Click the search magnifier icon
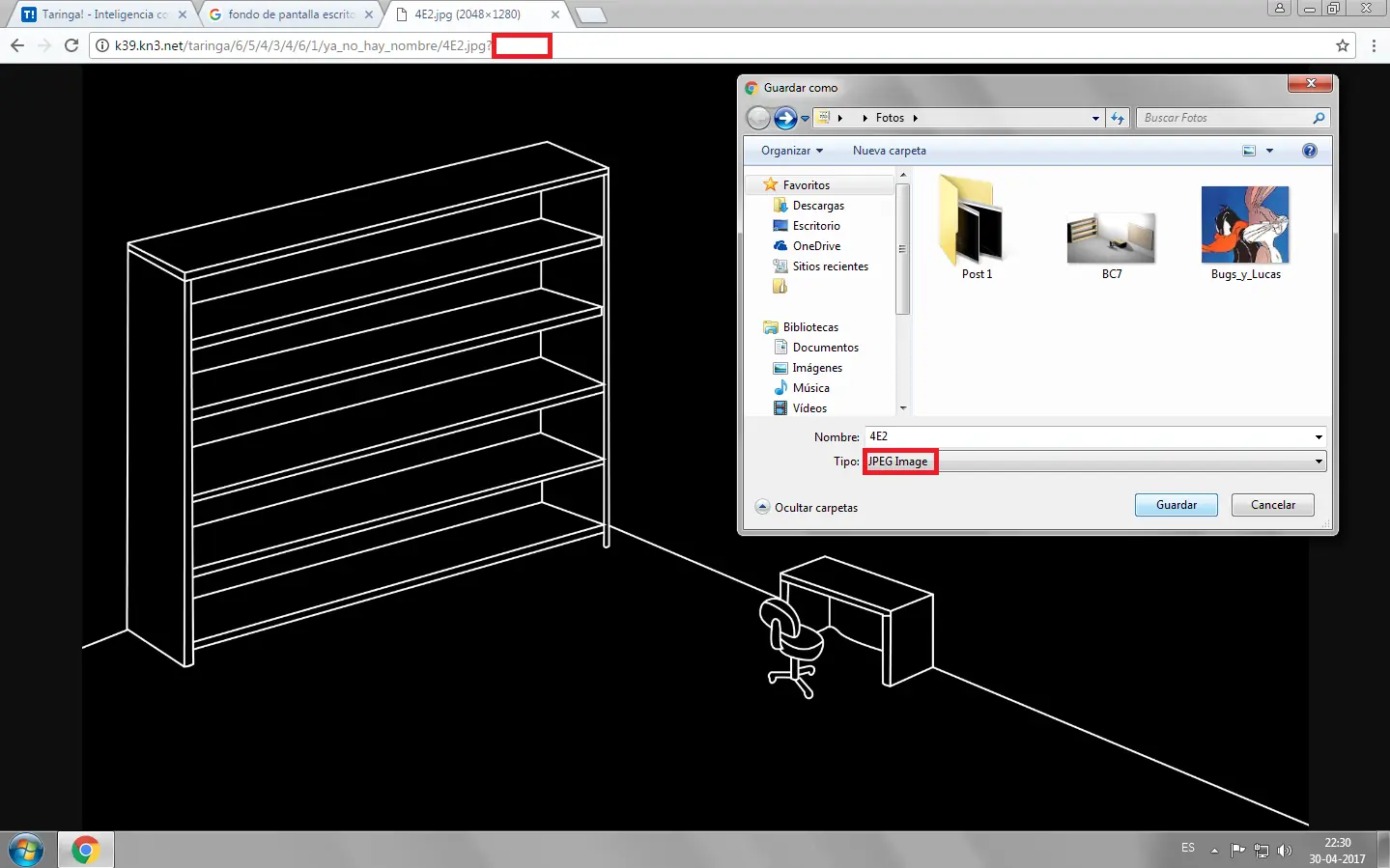1390x868 pixels. tap(1319, 118)
